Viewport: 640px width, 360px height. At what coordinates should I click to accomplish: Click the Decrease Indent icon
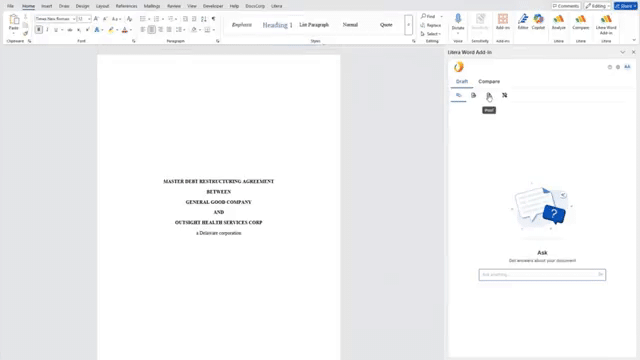pyautogui.click(x=185, y=19)
